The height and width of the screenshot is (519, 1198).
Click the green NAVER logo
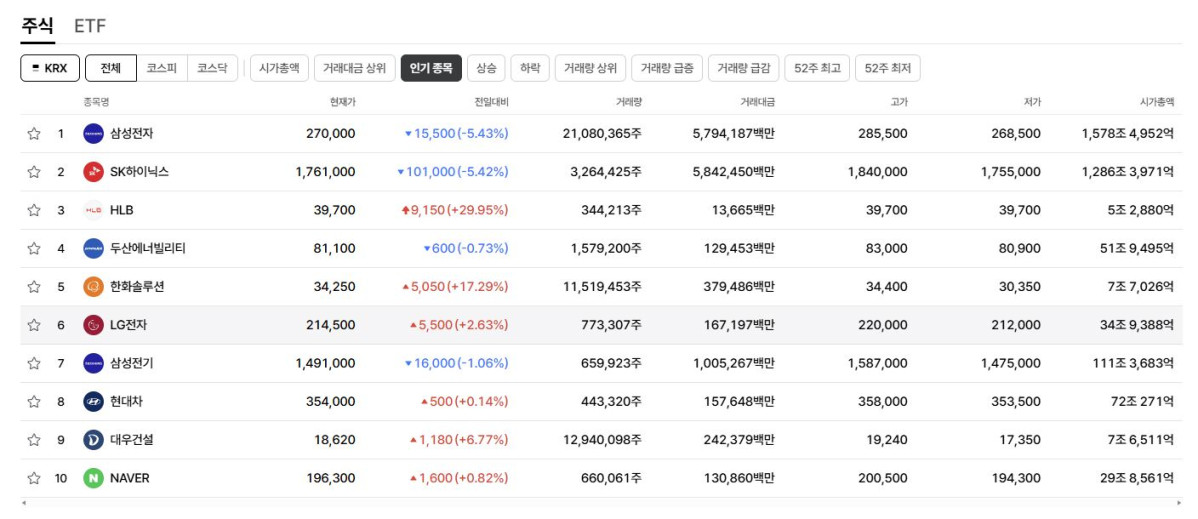(x=93, y=478)
